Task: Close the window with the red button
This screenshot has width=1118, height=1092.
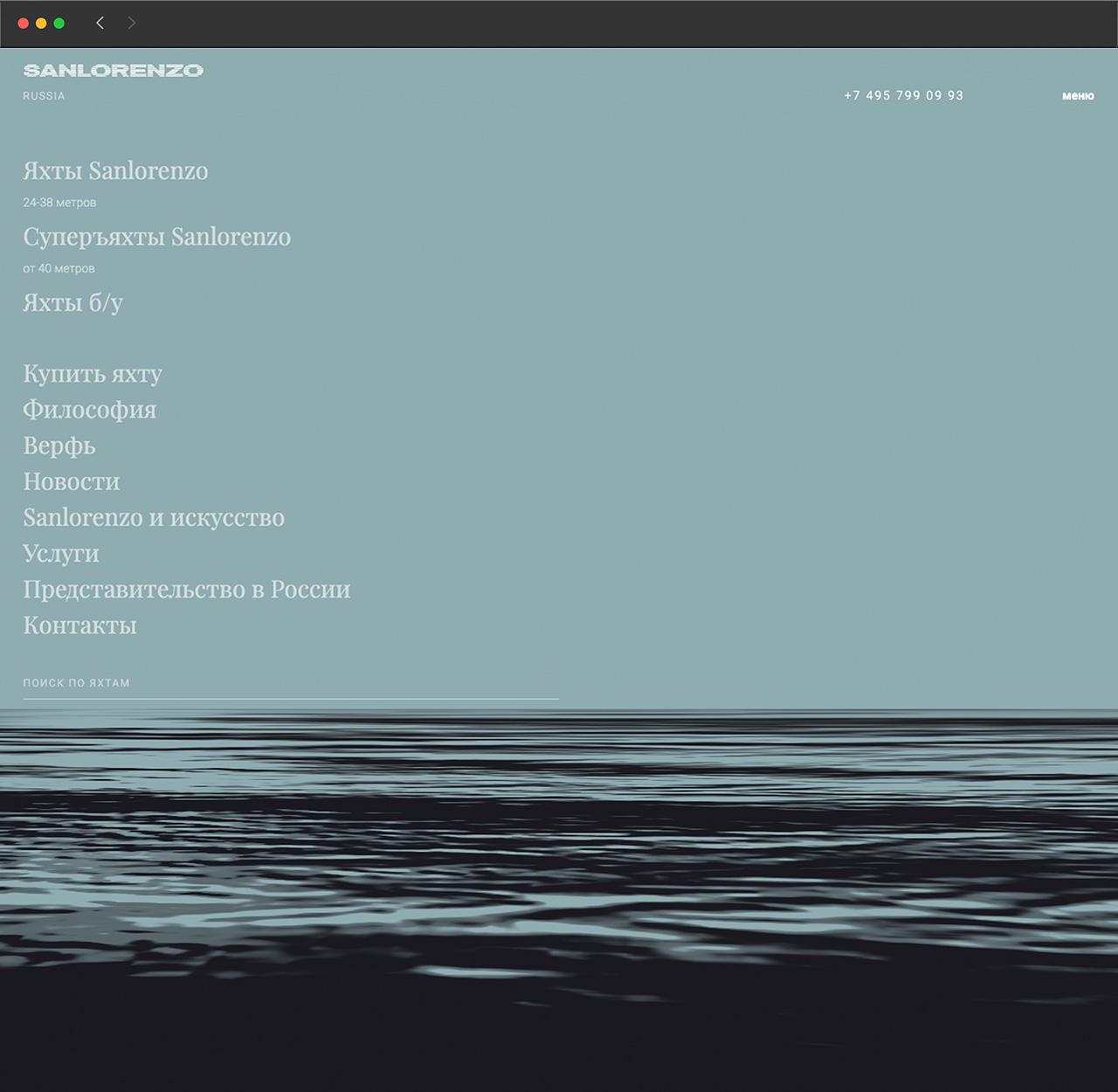Action: (23, 23)
